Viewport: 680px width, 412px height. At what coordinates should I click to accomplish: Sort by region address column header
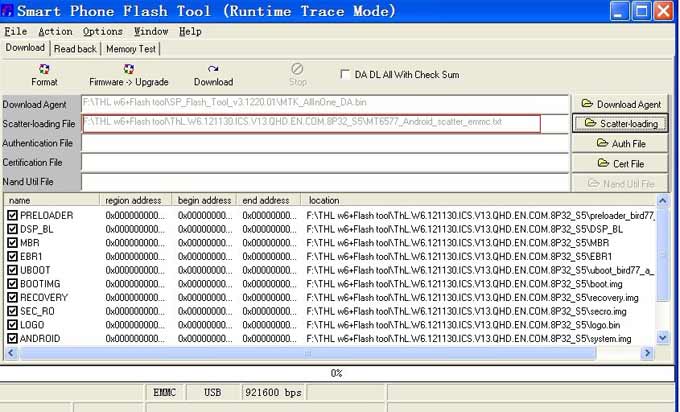coord(136,200)
